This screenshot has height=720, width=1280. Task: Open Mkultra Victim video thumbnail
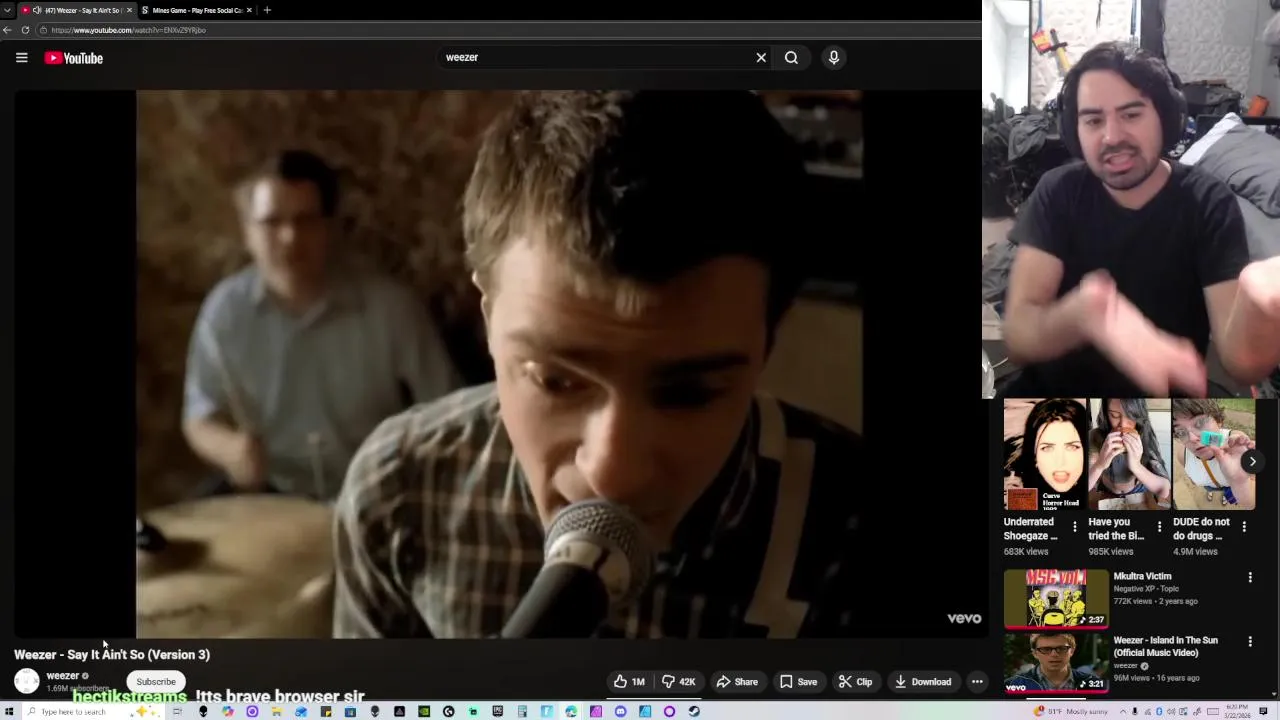(x=1056, y=599)
